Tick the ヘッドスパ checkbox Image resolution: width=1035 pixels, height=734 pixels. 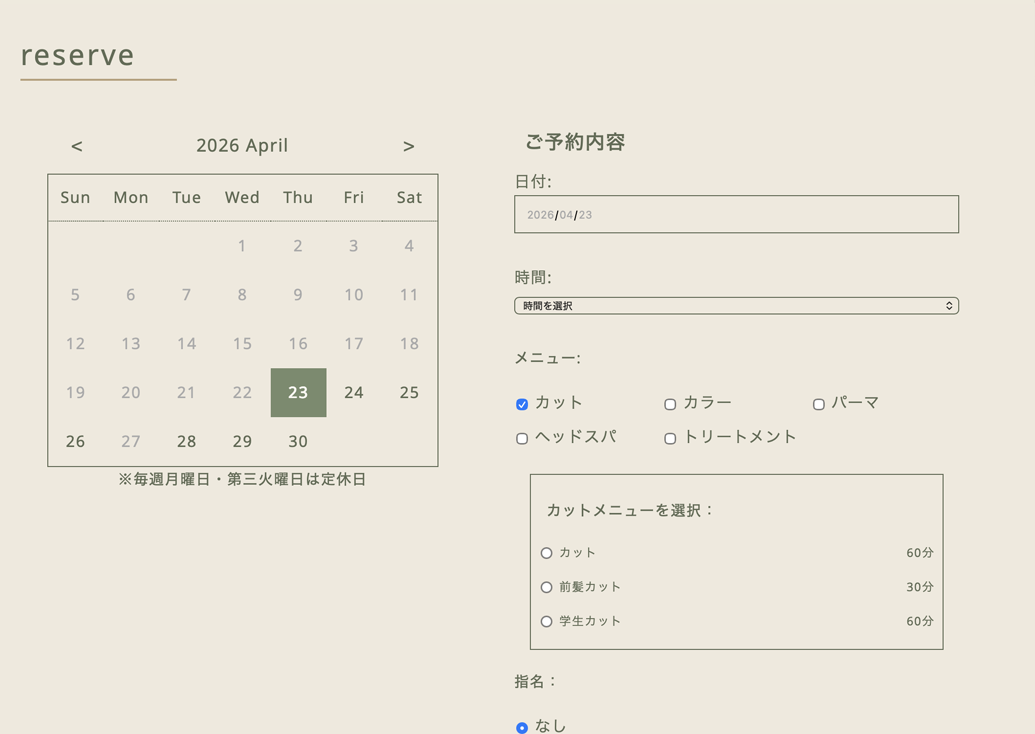click(x=522, y=438)
